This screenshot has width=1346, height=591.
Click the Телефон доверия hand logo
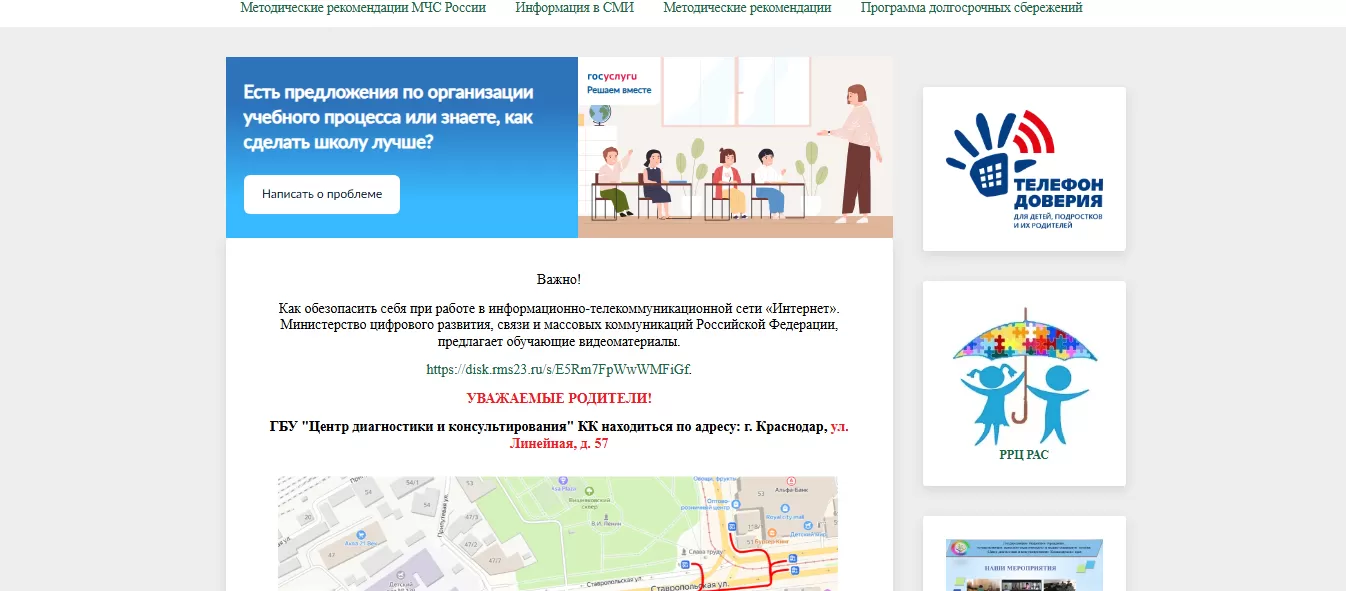point(1023,169)
